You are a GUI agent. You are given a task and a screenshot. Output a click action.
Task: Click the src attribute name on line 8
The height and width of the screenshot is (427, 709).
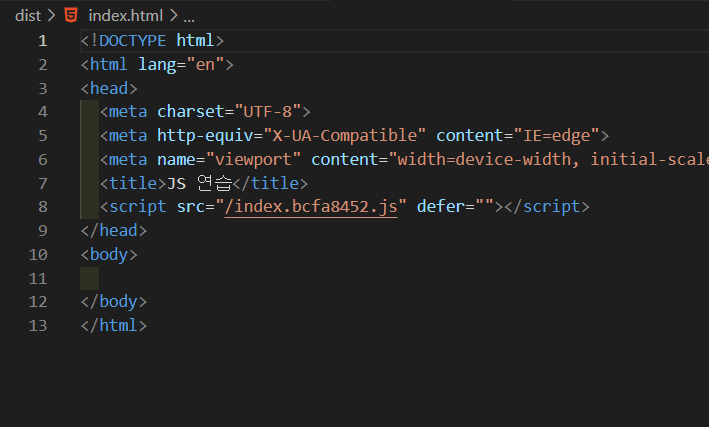[x=191, y=207]
